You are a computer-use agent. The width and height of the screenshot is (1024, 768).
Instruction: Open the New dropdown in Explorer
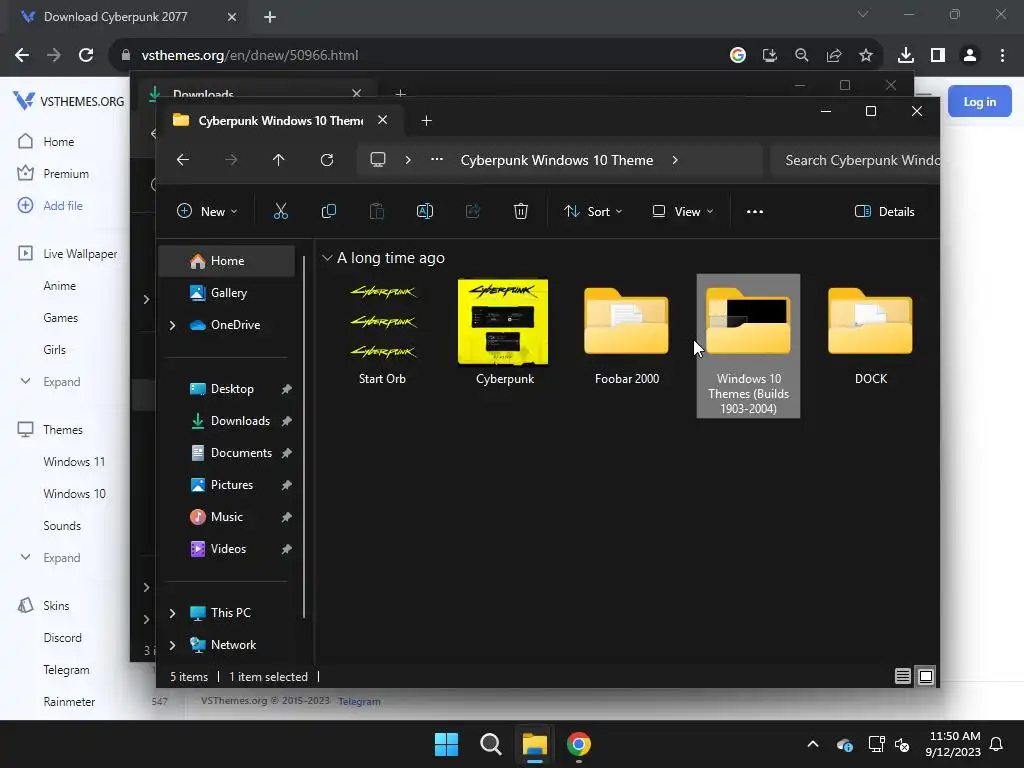point(207,211)
